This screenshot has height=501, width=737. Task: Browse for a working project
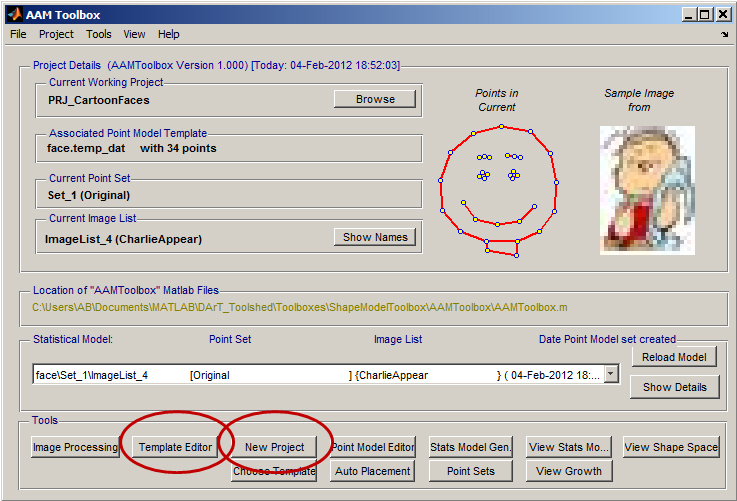tap(375, 99)
